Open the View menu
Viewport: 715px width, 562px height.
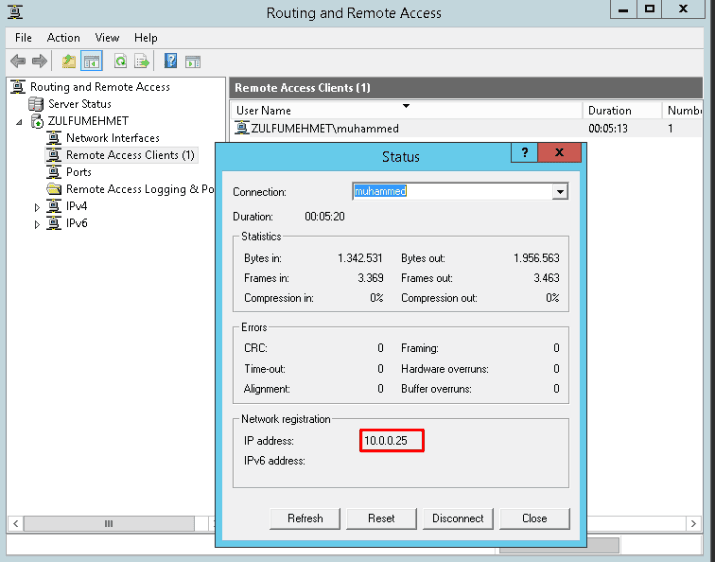[107, 38]
